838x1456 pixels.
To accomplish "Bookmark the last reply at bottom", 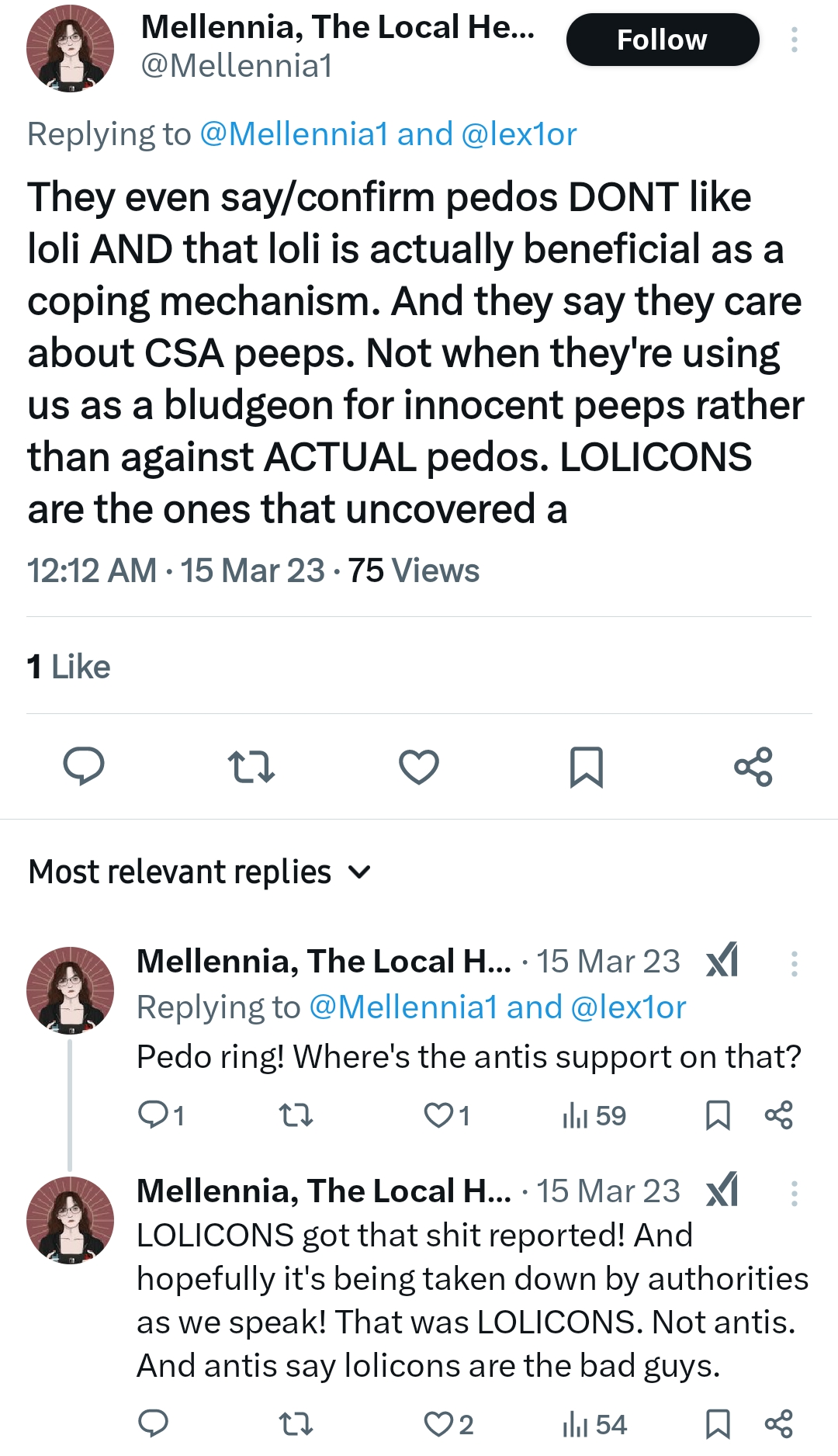I will click(x=718, y=1424).
